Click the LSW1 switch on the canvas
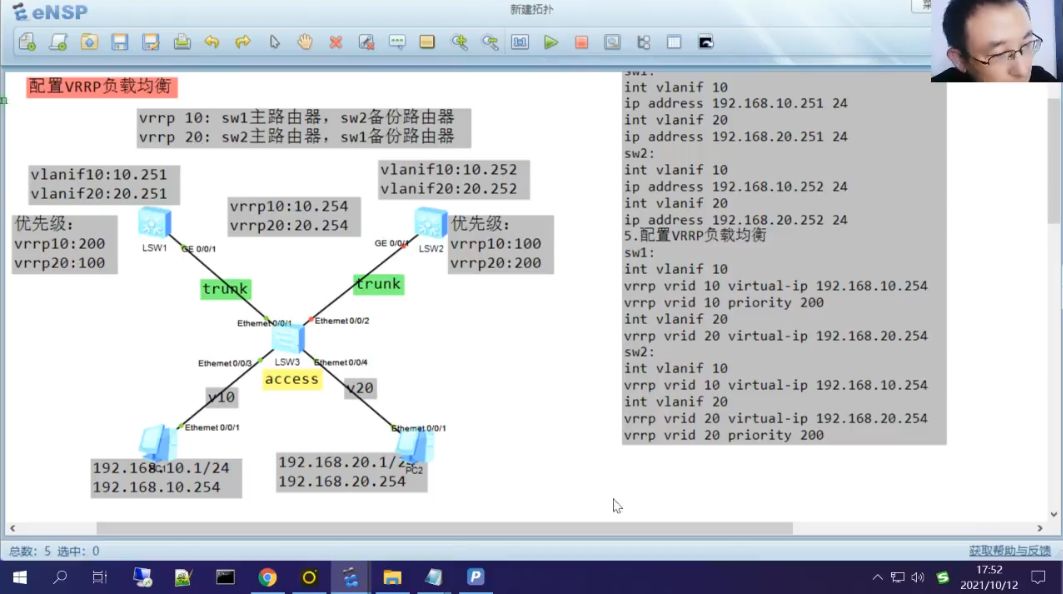 click(155, 223)
